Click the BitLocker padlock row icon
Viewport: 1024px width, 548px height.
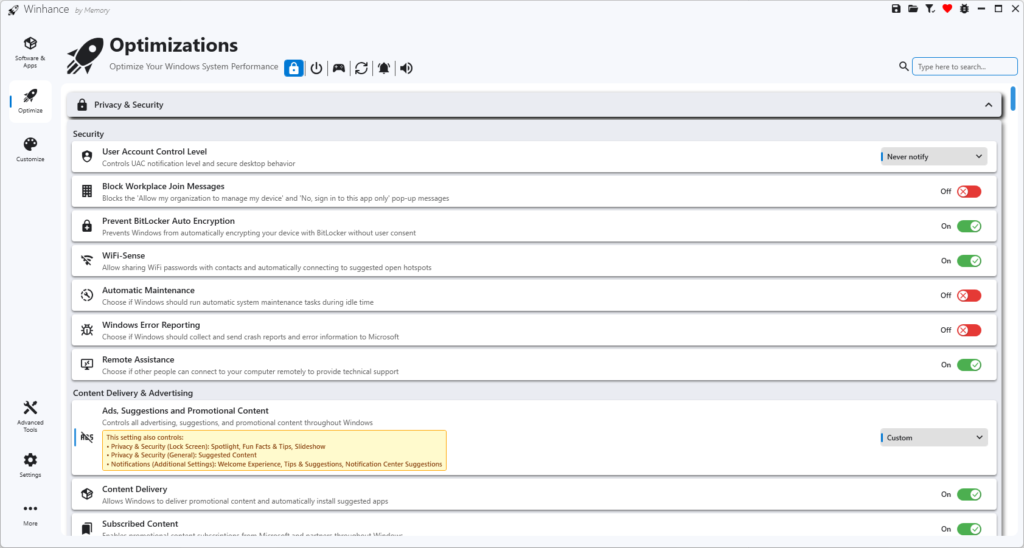coord(87,226)
